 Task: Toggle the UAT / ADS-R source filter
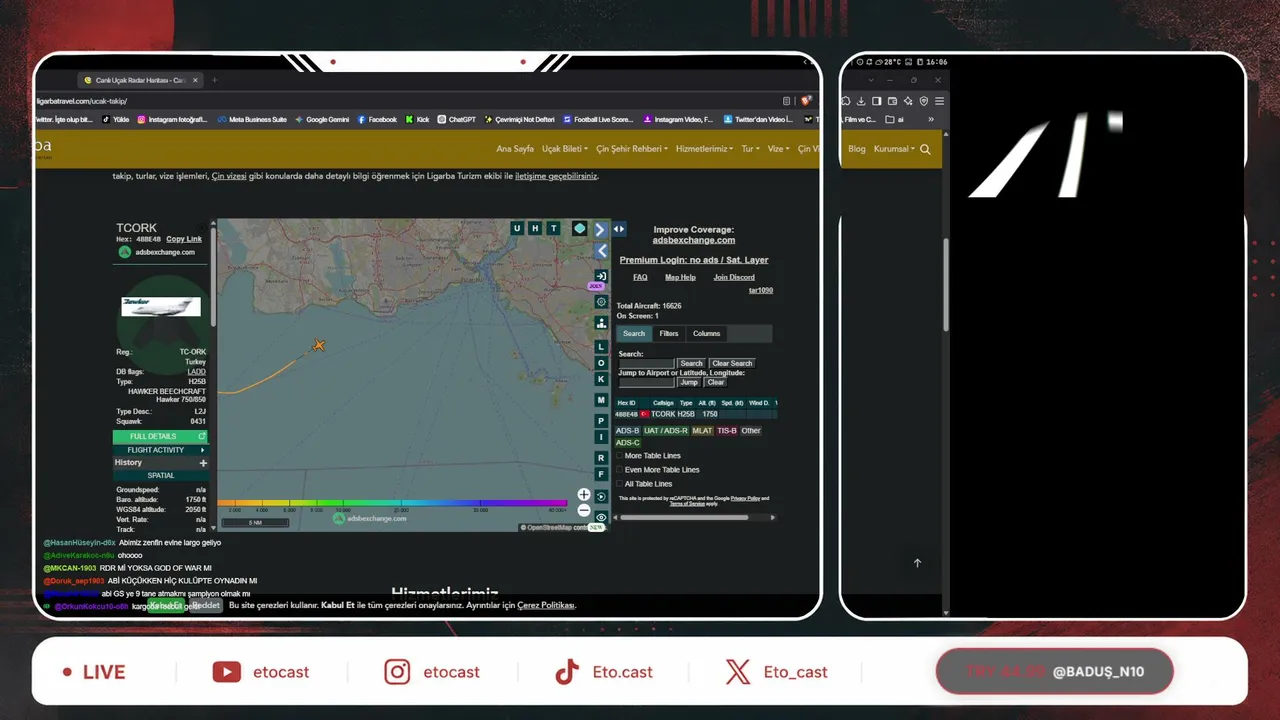[666, 431]
